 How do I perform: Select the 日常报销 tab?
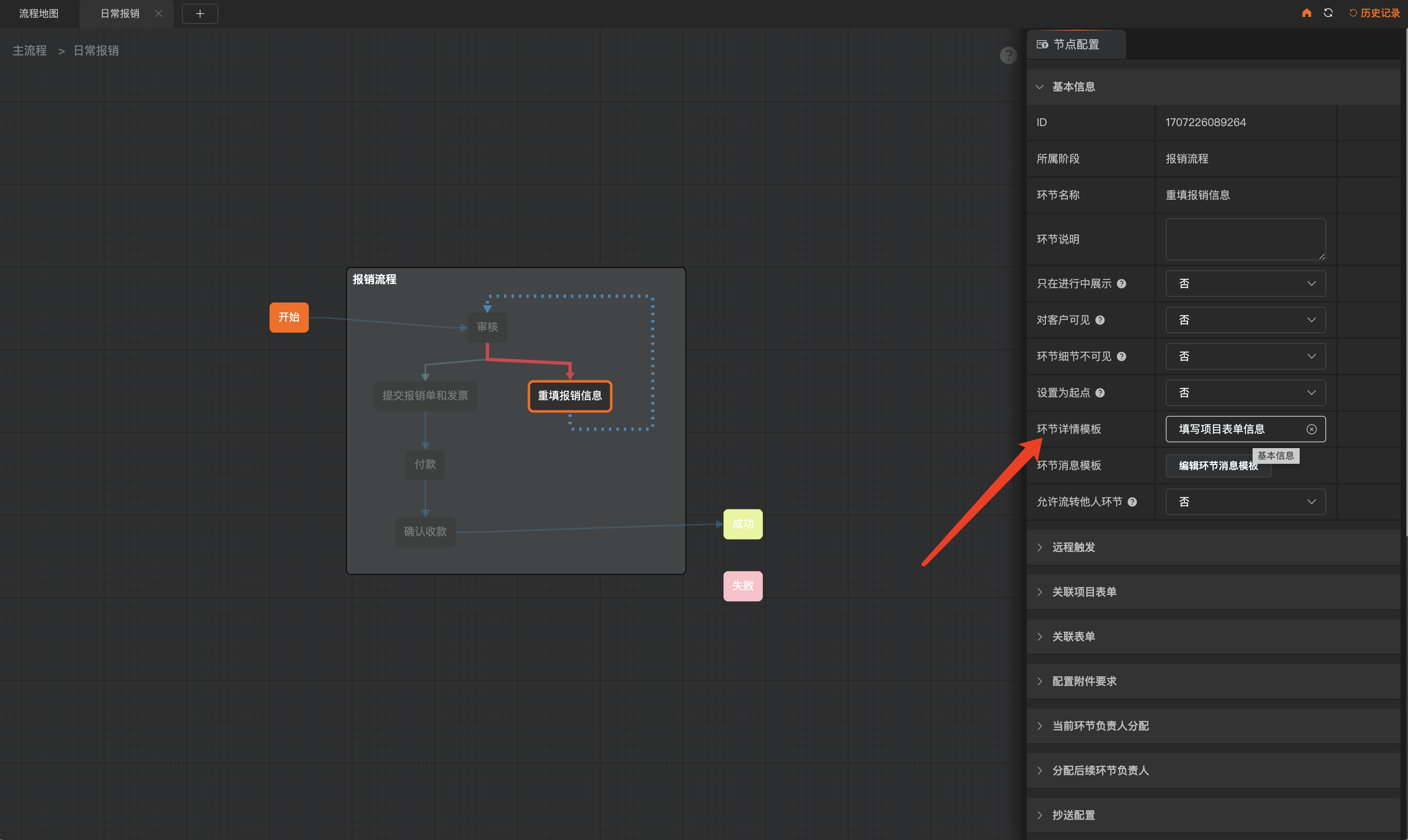[120, 14]
